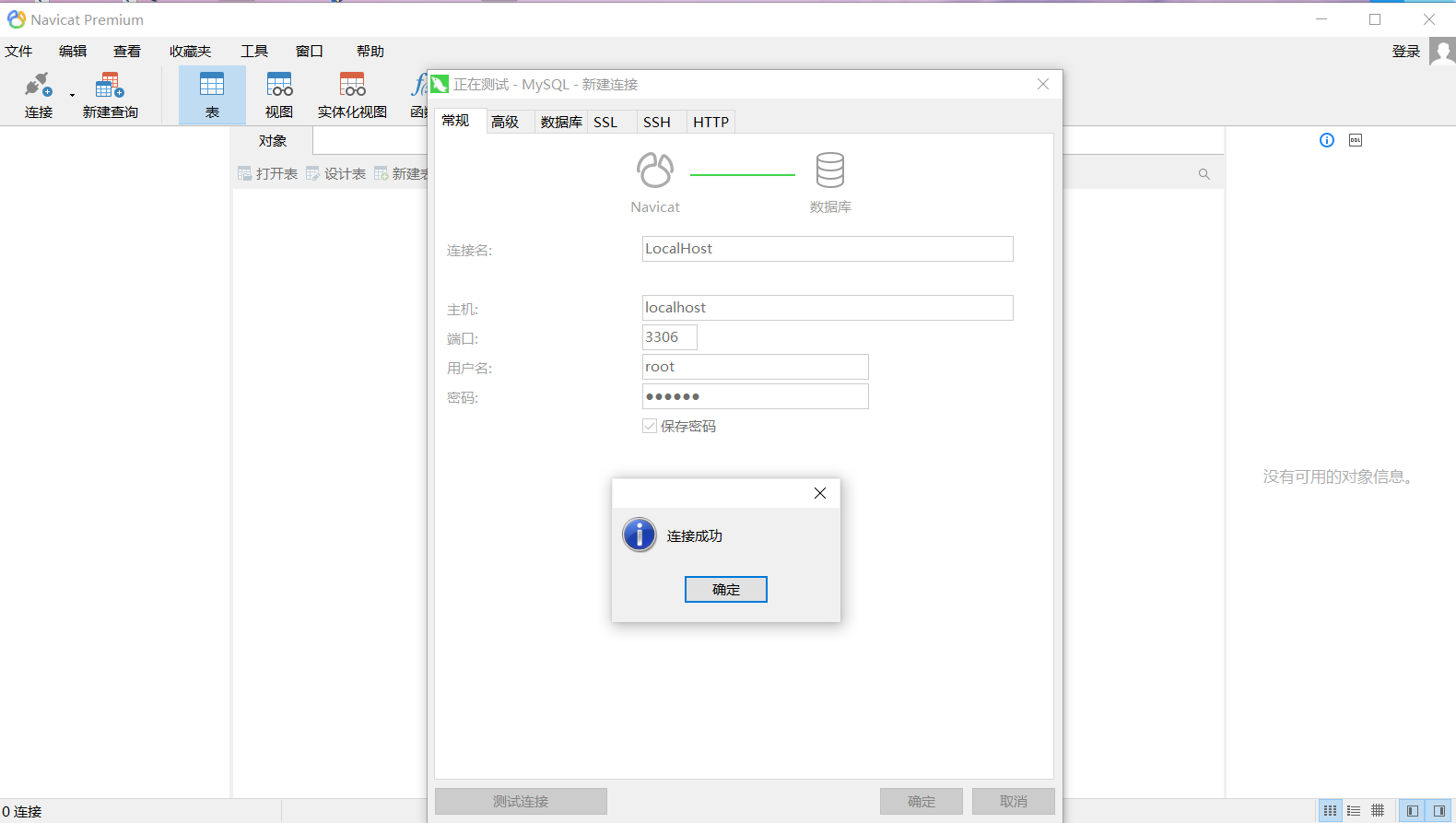Click the password field
This screenshot has height=823, width=1456.
pyautogui.click(x=756, y=396)
